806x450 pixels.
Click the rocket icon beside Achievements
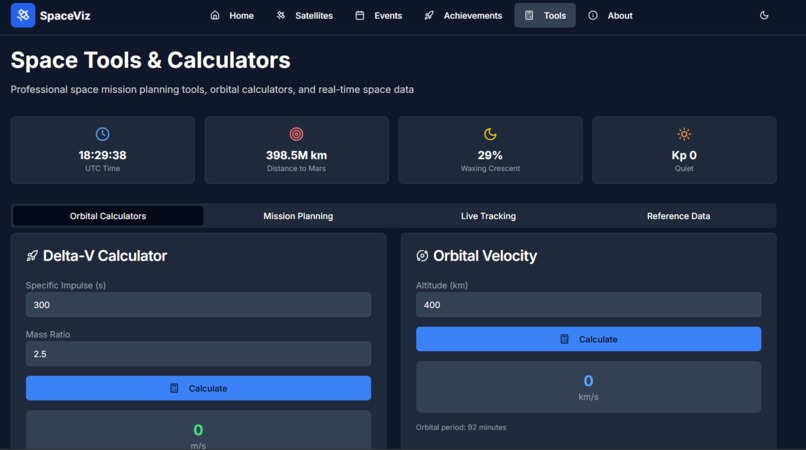pyautogui.click(x=429, y=15)
